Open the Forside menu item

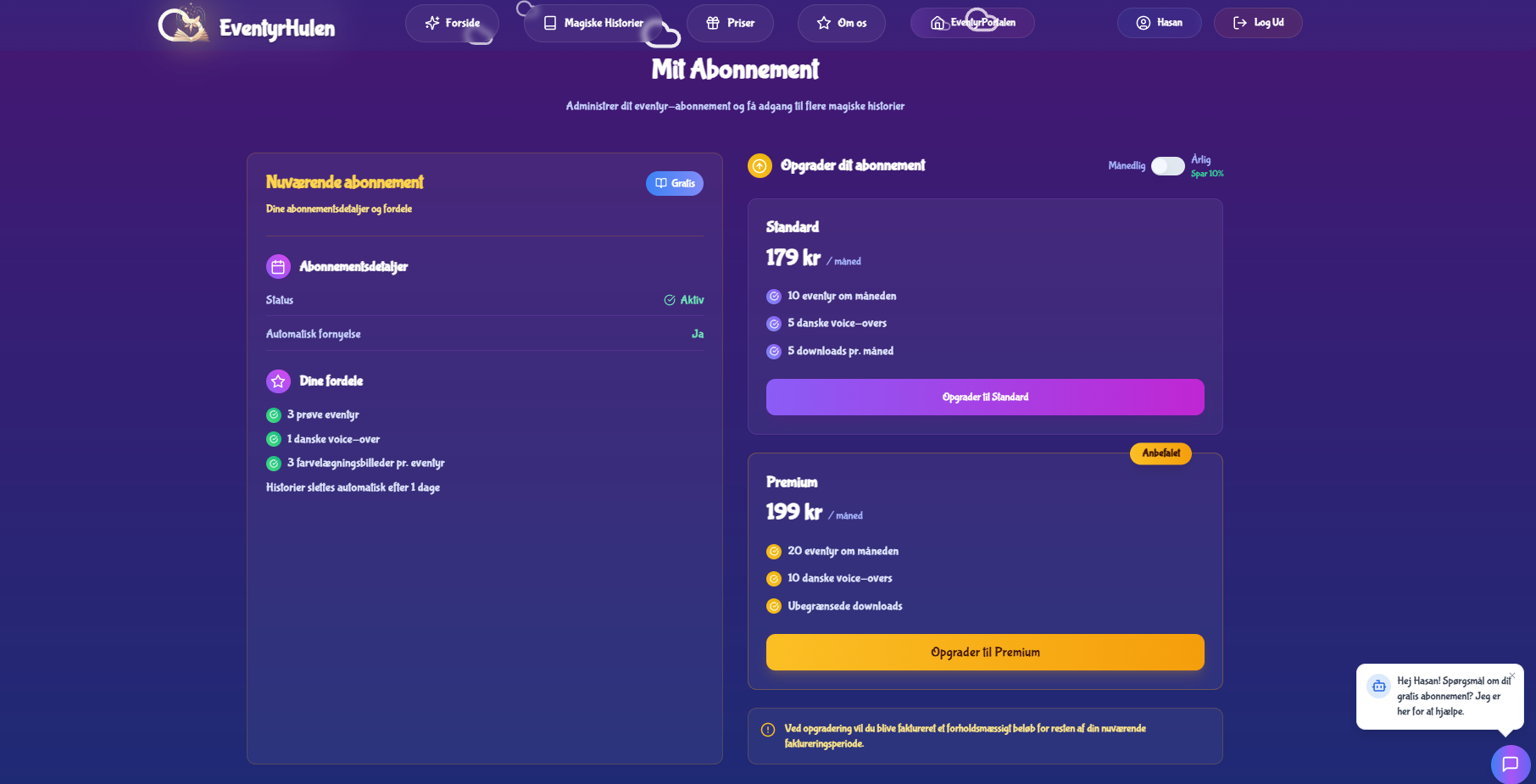tap(452, 23)
